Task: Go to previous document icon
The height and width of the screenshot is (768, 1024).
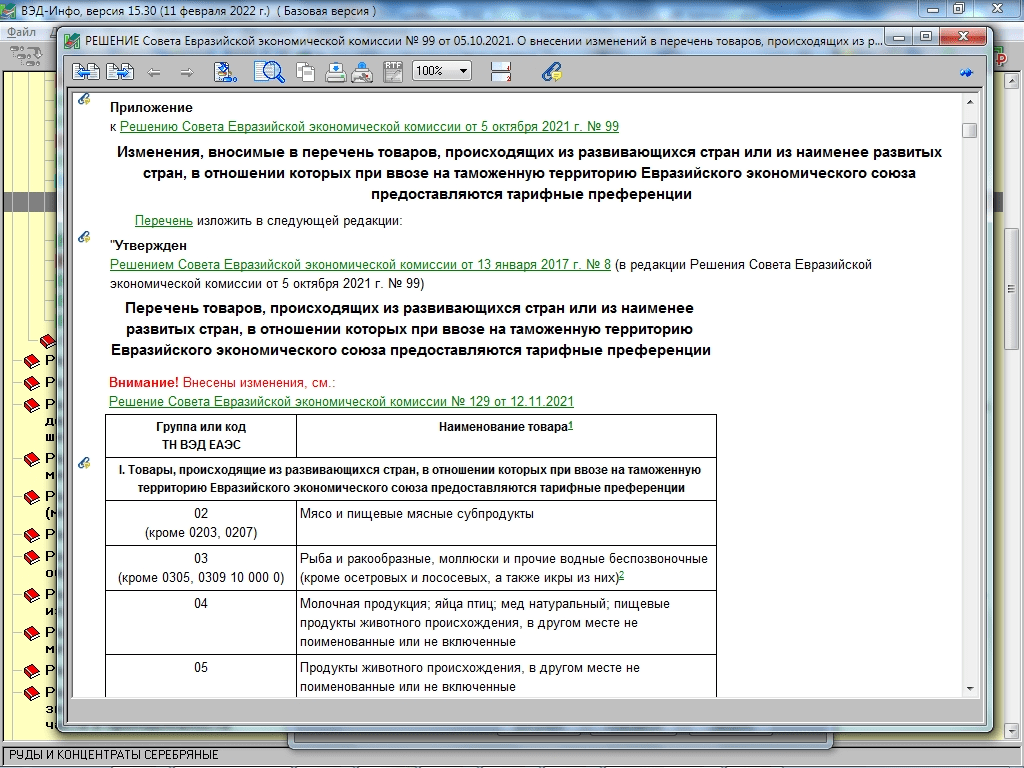Action: tap(86, 72)
